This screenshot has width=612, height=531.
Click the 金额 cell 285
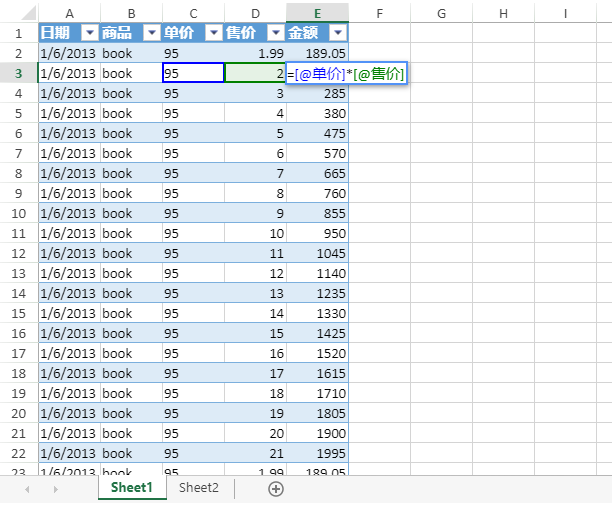318,93
